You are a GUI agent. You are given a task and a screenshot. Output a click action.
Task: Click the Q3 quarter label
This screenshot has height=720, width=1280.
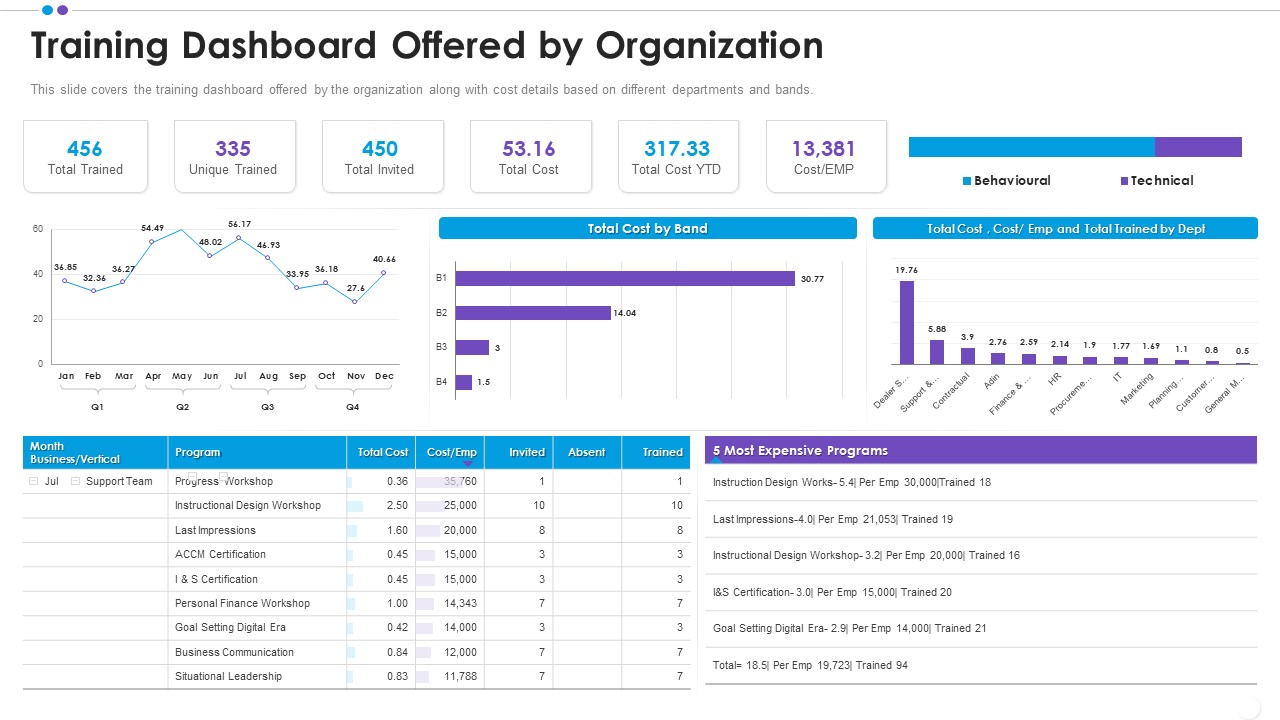click(268, 407)
